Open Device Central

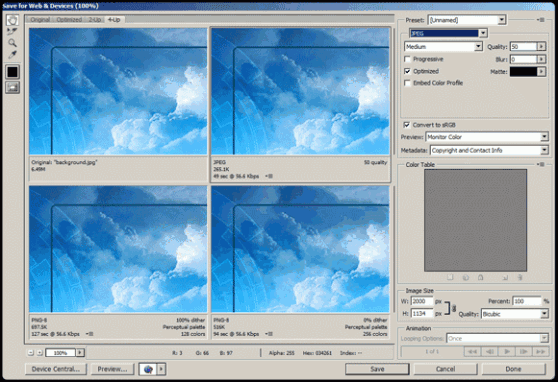coord(56,369)
